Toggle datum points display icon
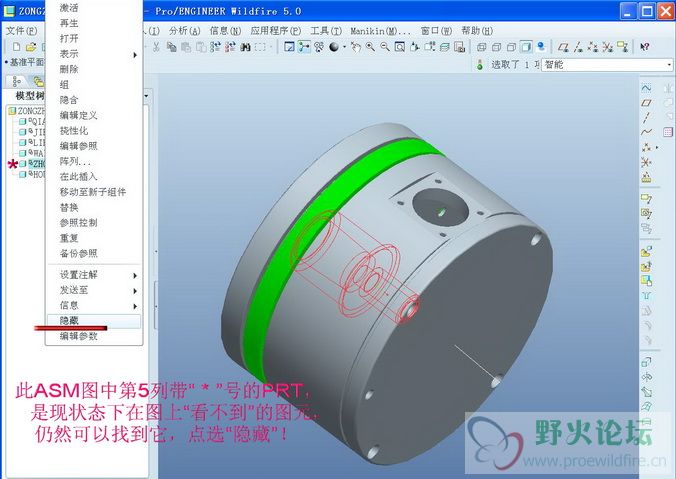This screenshot has width=676, height=479. coord(593,47)
